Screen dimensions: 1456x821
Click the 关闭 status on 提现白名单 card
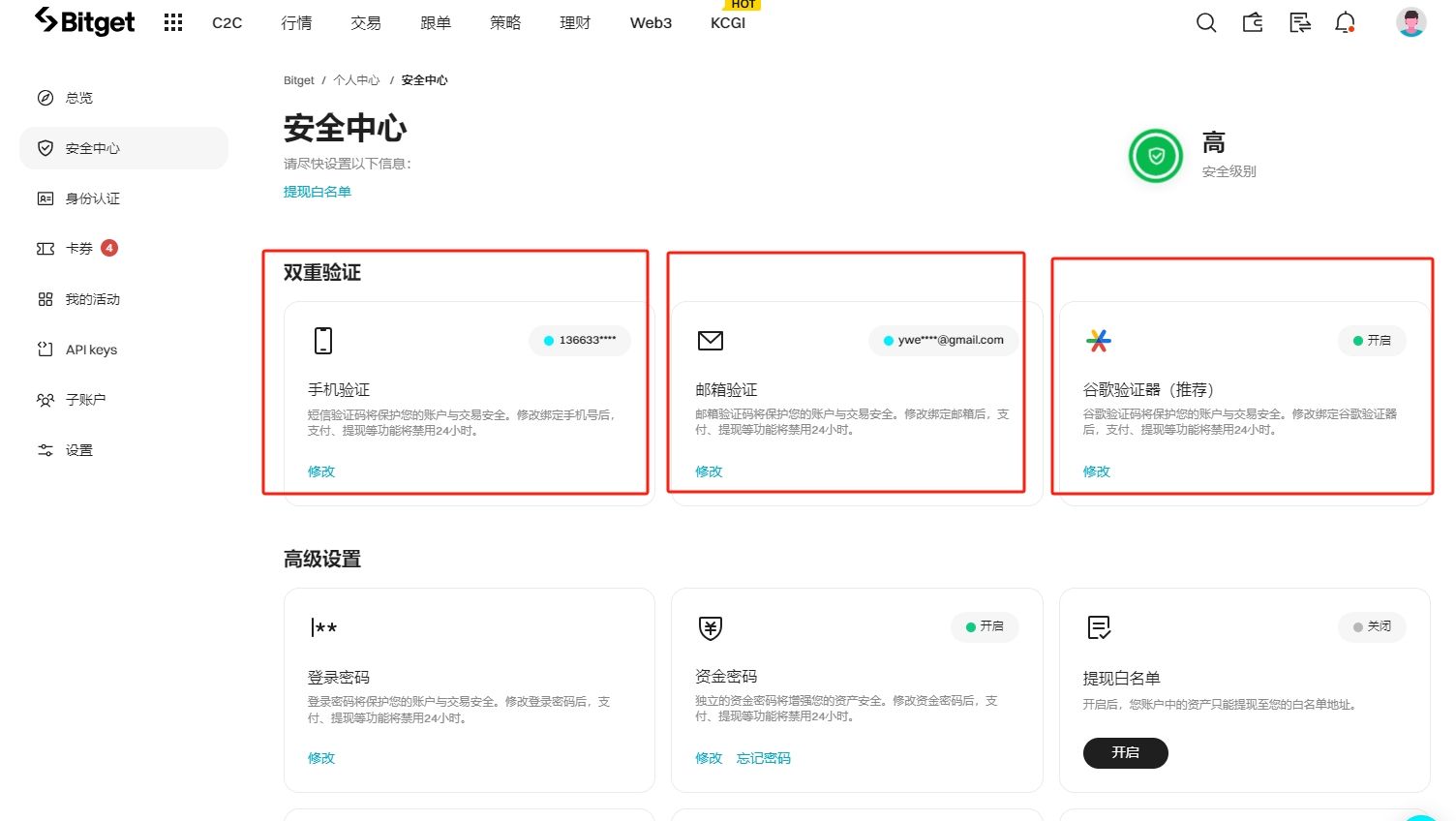[1371, 626]
